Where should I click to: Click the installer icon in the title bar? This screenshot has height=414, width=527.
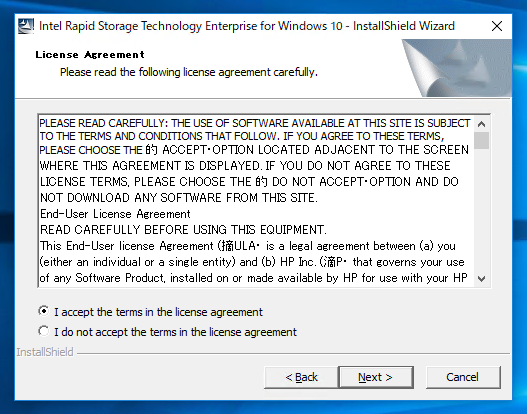tap(26, 26)
